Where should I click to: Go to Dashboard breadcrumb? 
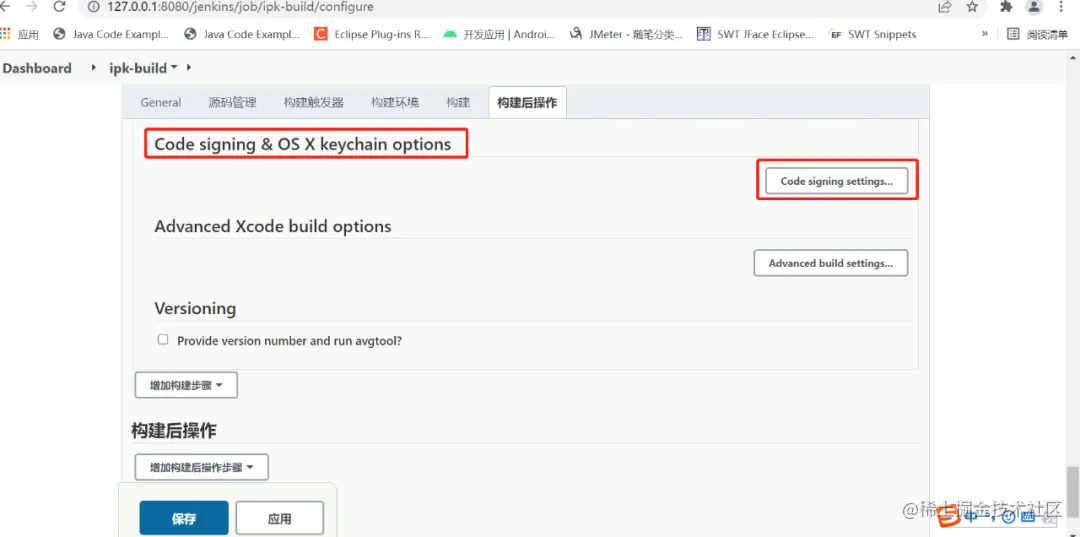click(37, 68)
